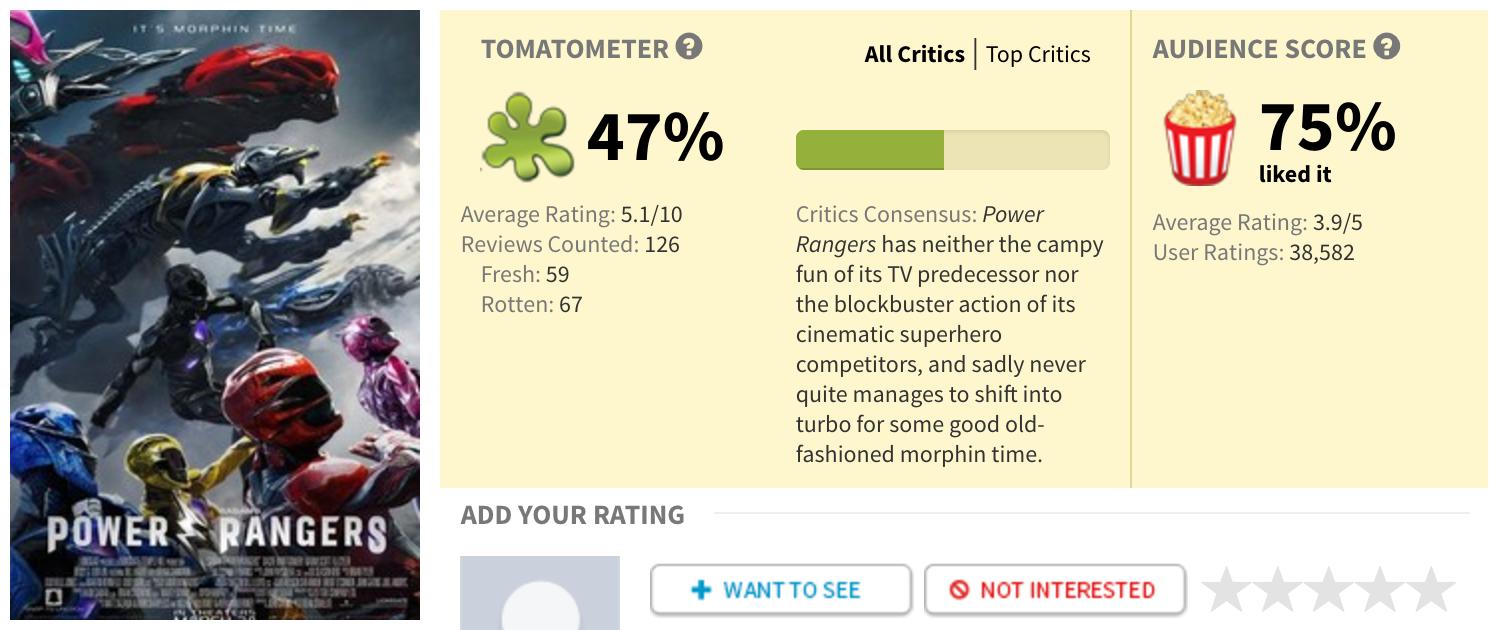
Task: Choose the fourth rating star
Action: click(1381, 590)
